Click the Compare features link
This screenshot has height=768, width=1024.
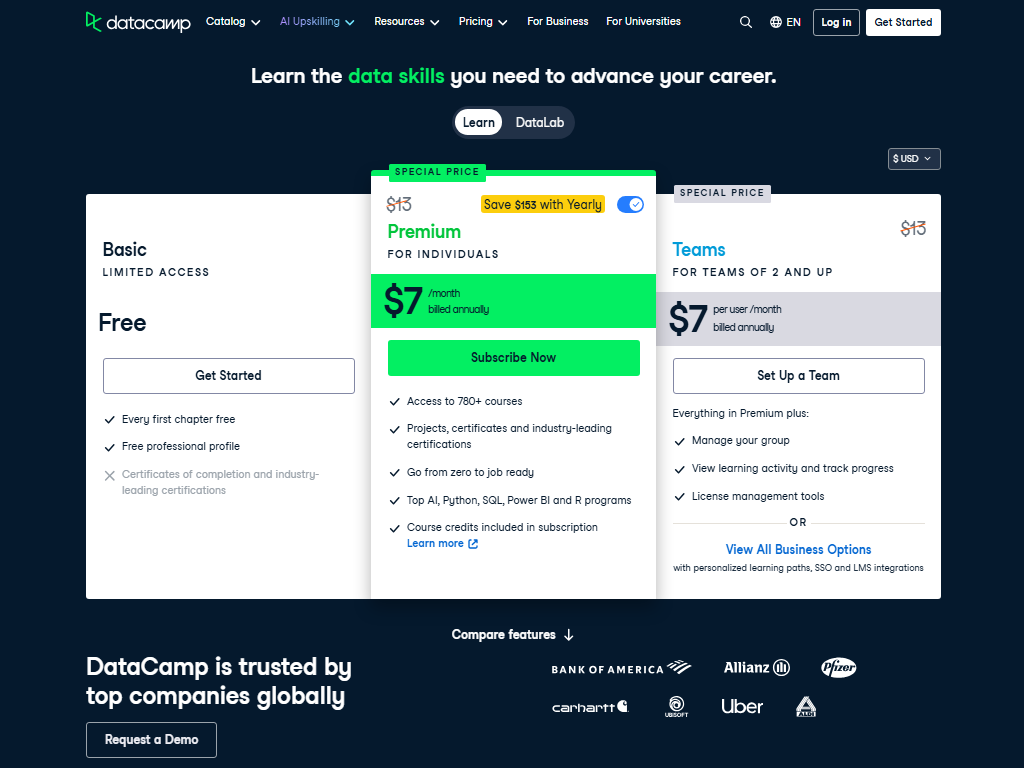pyautogui.click(x=513, y=635)
